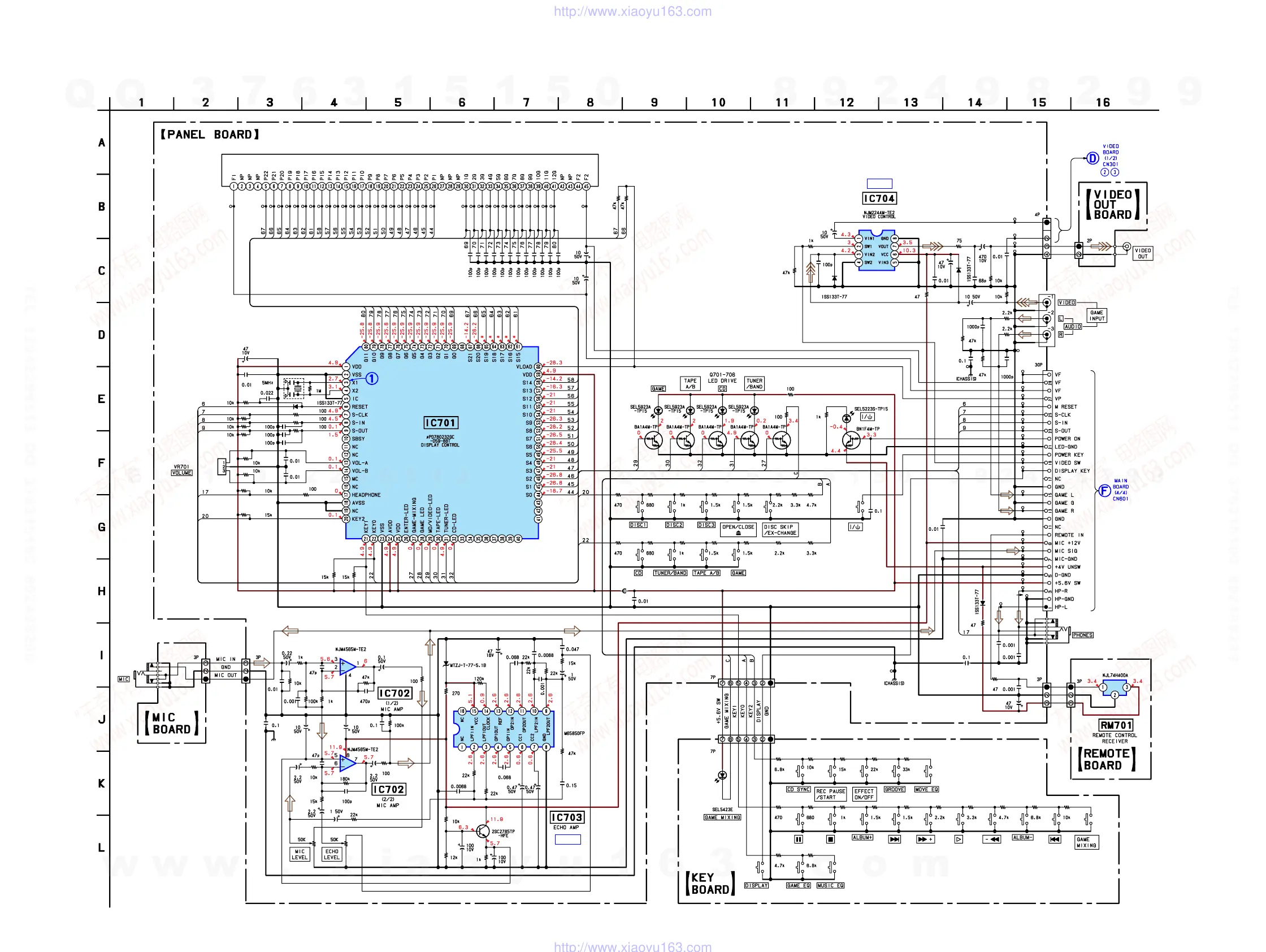
Task: Click the VR701 VOLUME label
Action: (182, 470)
